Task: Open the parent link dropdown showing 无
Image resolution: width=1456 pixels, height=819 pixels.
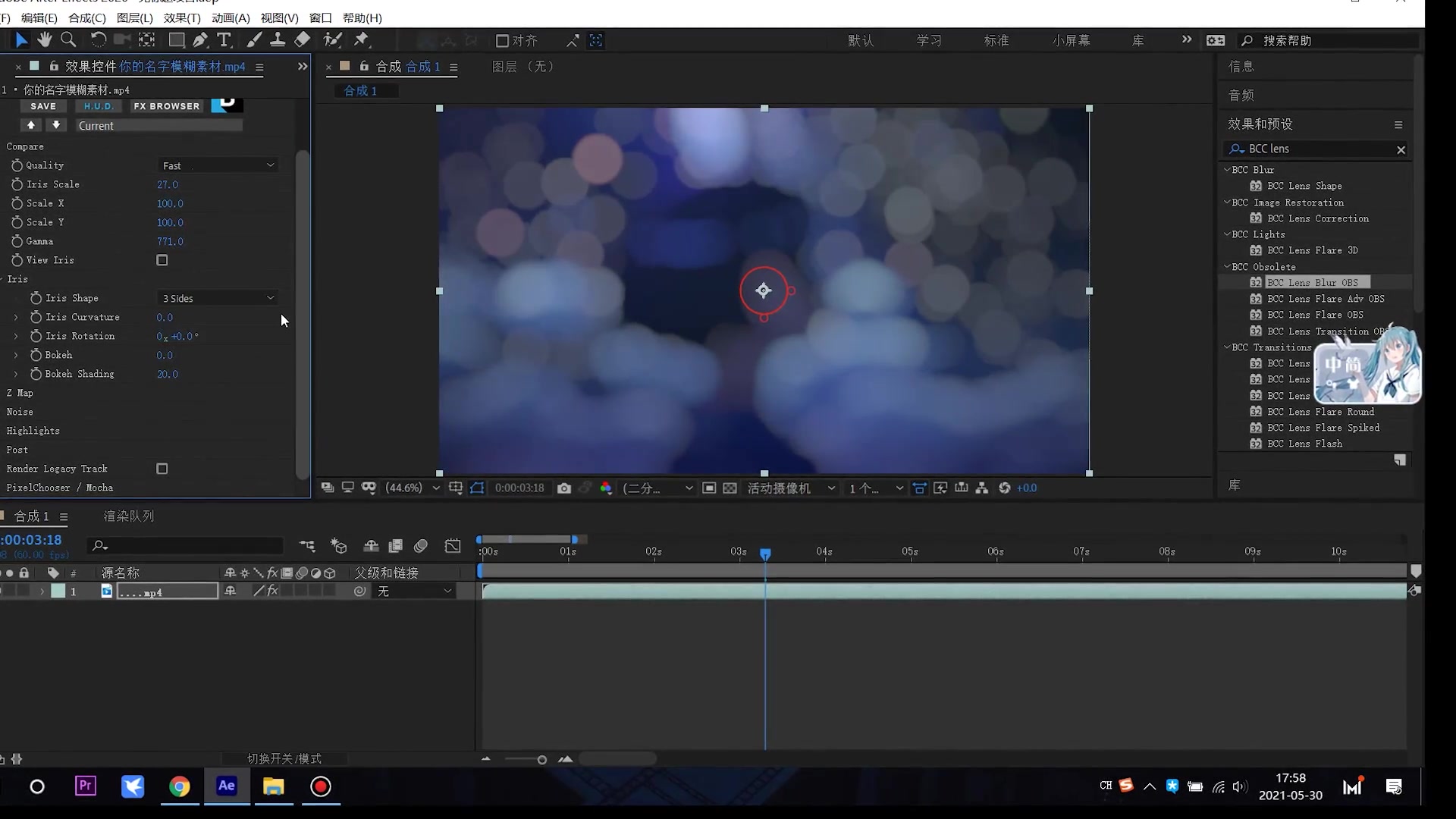Action: click(x=414, y=591)
